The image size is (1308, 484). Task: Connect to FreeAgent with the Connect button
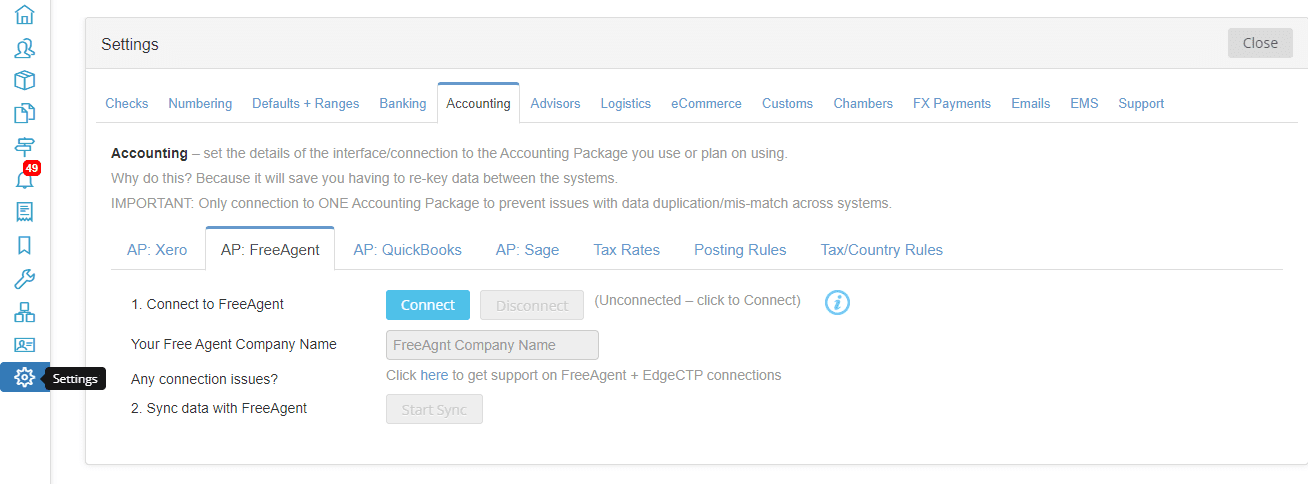(x=428, y=305)
